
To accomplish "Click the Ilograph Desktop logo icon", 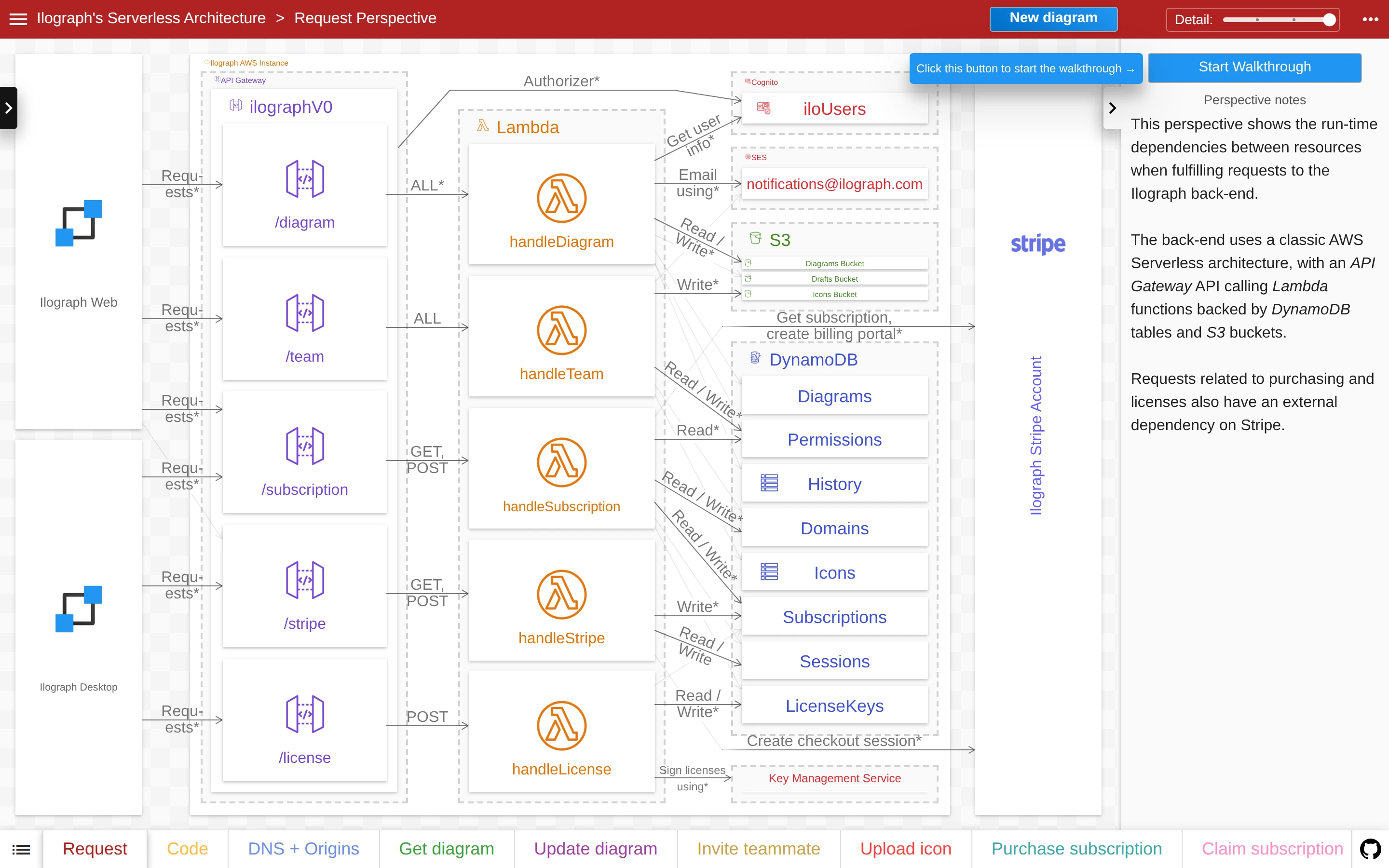I will click(x=79, y=609).
